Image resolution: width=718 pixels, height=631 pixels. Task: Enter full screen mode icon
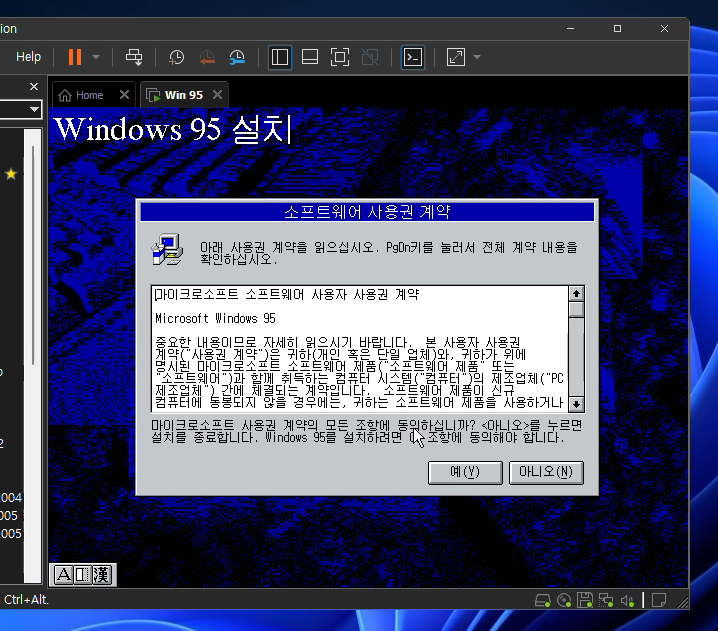[340, 57]
